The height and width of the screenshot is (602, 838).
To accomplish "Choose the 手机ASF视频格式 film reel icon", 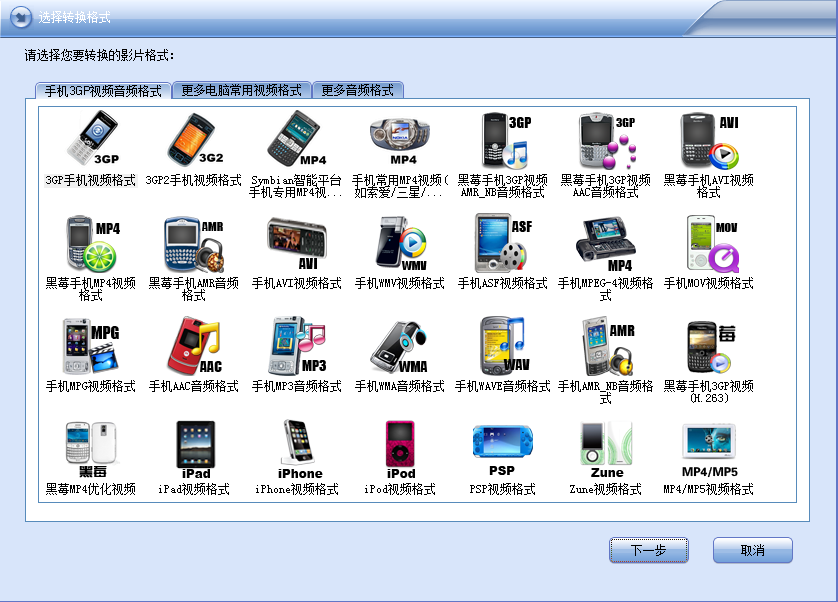I will click(503, 243).
